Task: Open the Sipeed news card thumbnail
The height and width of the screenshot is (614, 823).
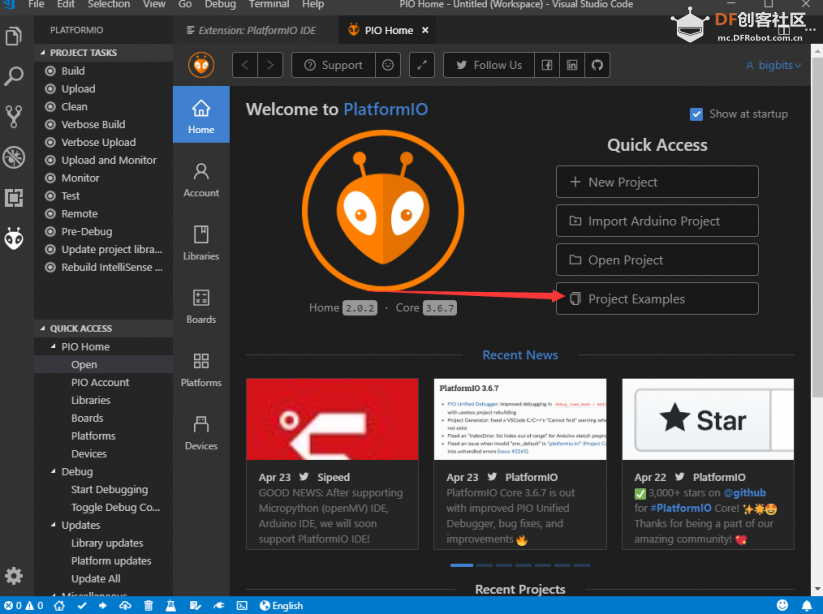Action: [332, 419]
